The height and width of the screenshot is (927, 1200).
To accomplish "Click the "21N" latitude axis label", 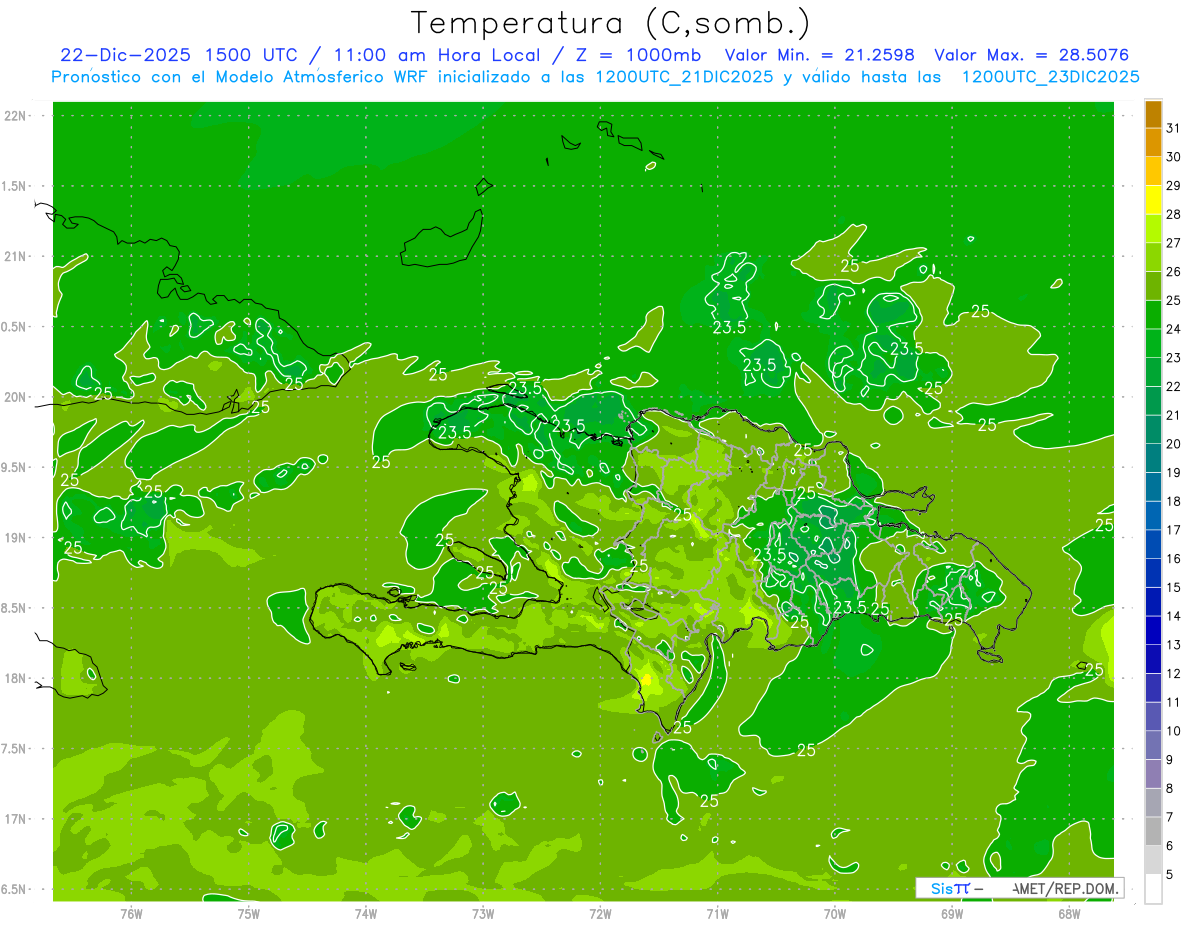I will (16, 256).
